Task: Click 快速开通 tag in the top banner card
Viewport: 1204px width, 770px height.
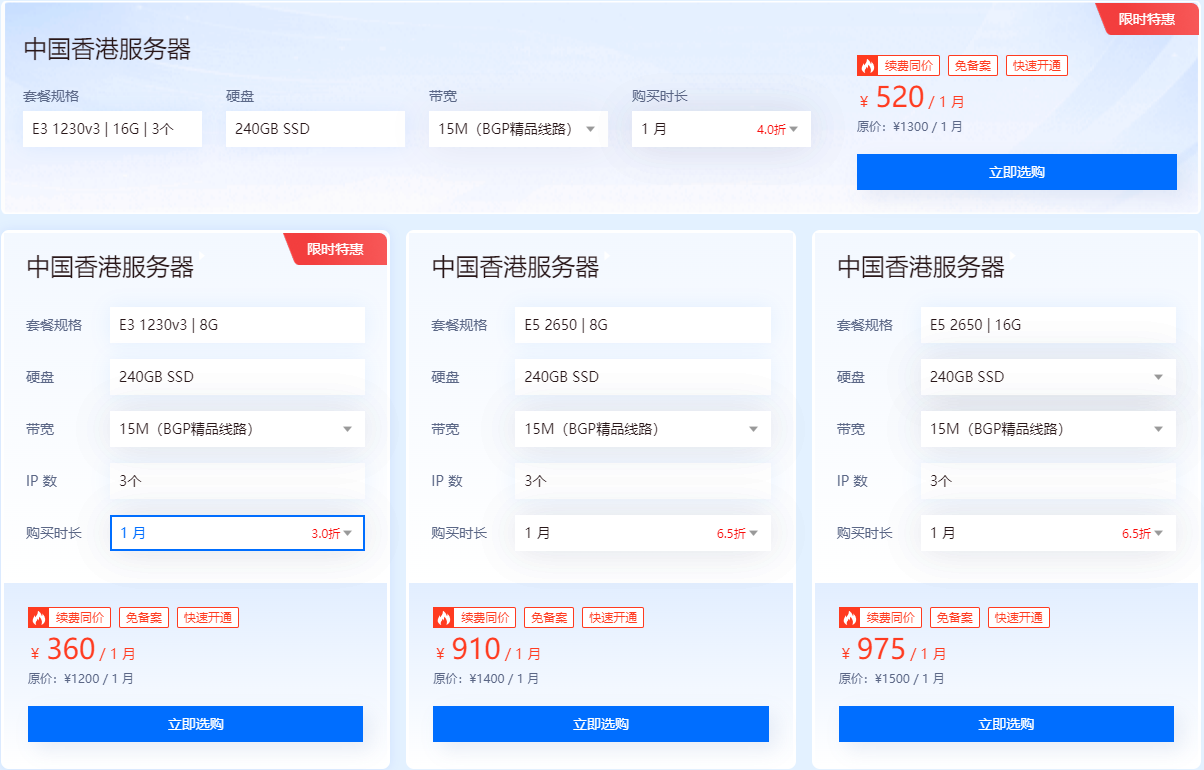Action: pyautogui.click(x=1037, y=66)
